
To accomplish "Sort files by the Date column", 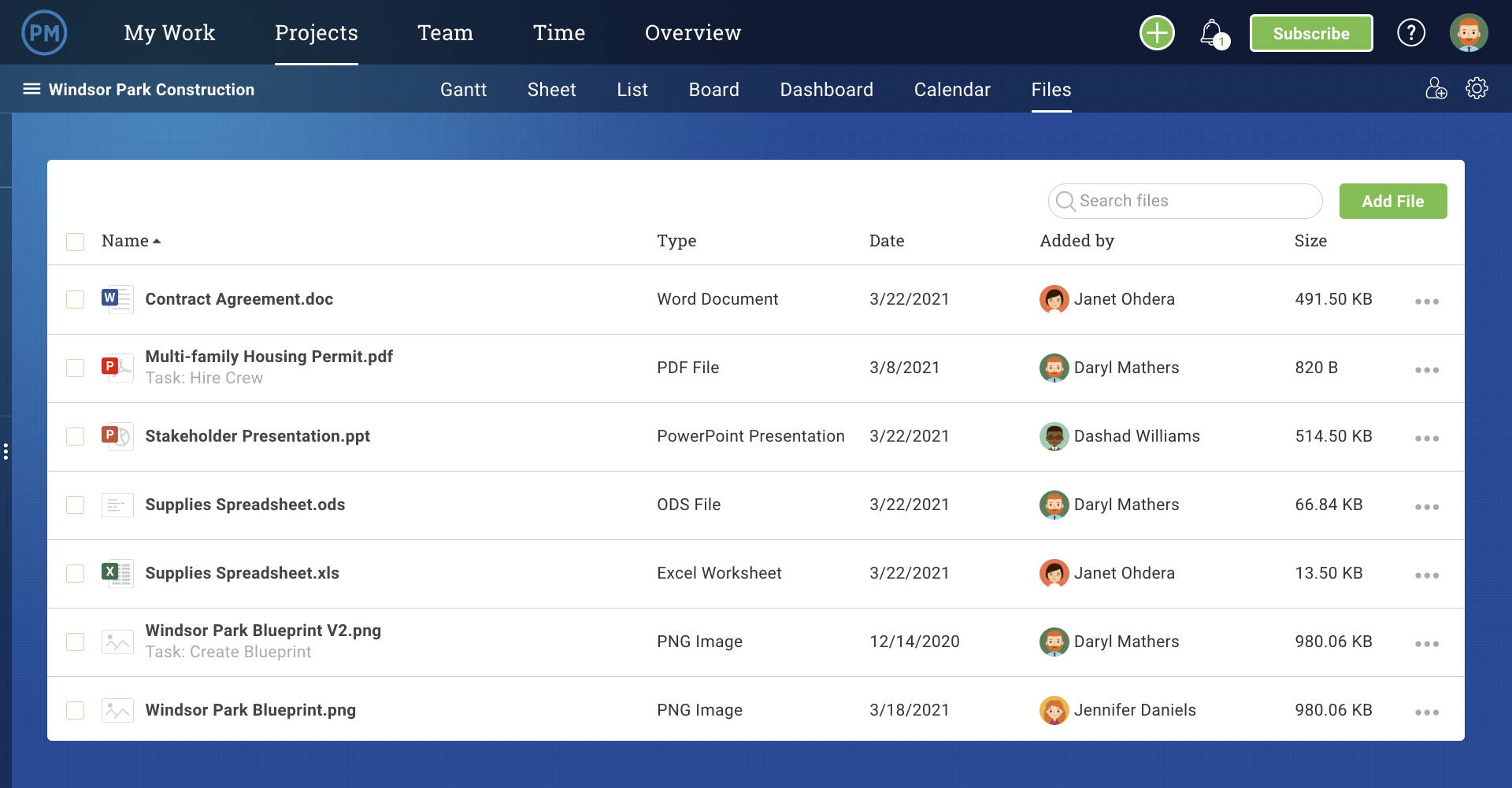I will pyautogui.click(x=886, y=241).
